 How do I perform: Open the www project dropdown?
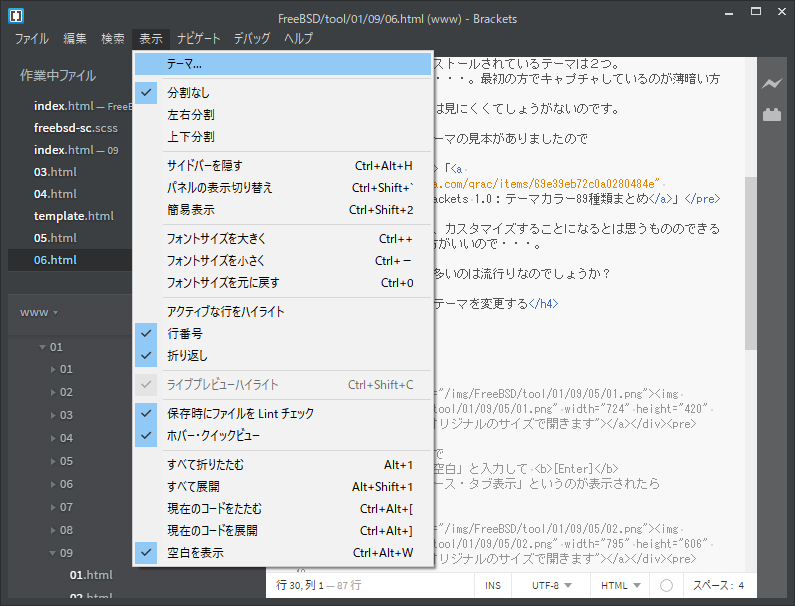point(39,312)
